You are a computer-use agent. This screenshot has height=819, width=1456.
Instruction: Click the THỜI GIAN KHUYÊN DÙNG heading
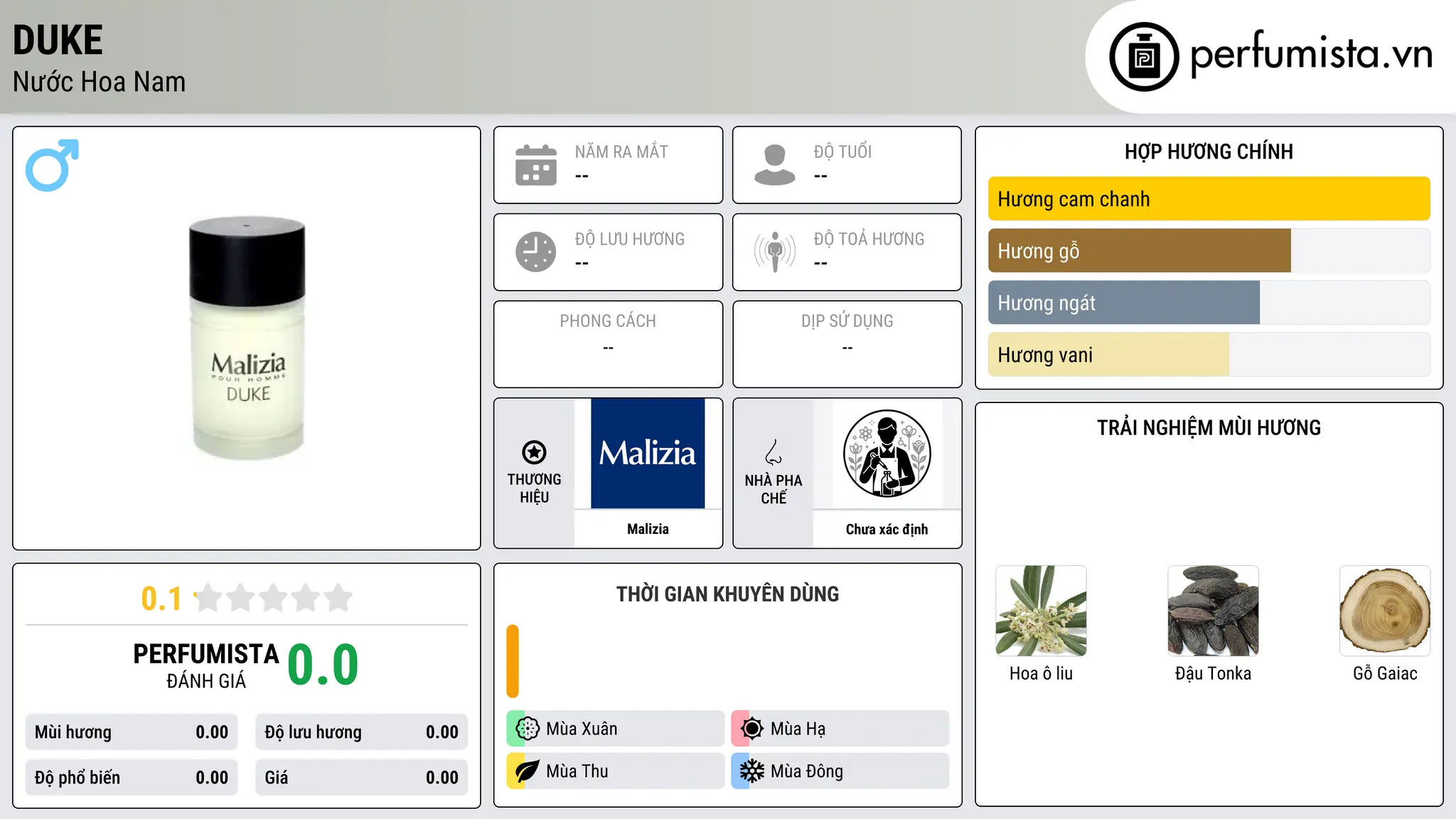727,594
